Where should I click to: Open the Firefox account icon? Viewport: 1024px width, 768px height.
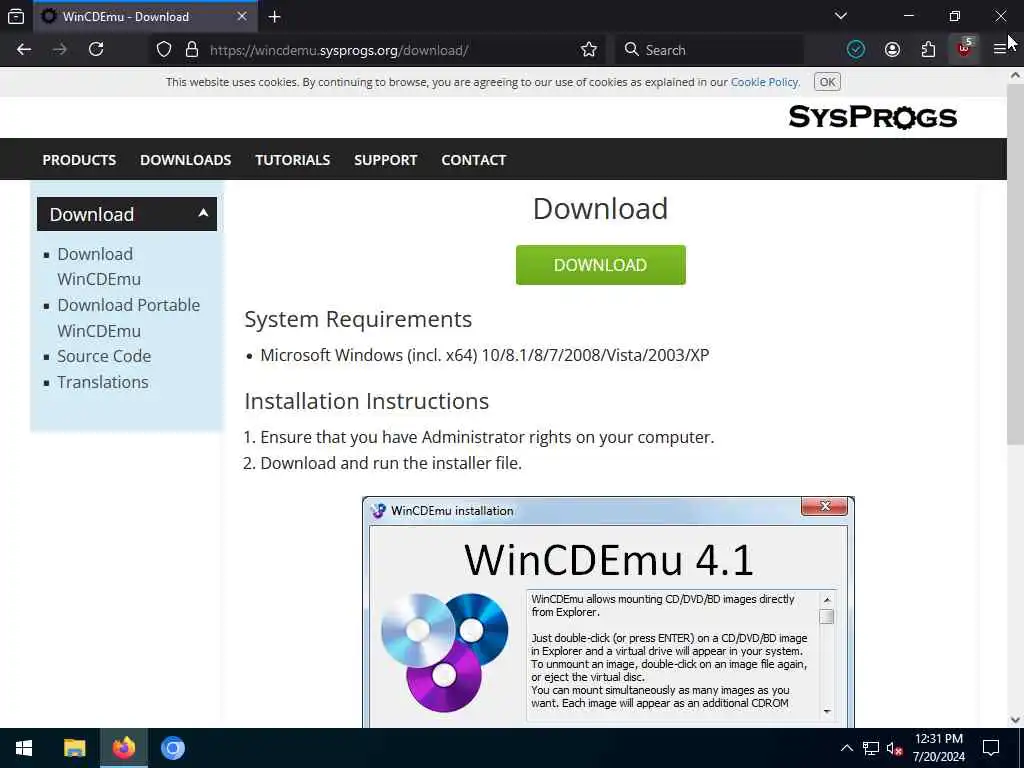[892, 50]
